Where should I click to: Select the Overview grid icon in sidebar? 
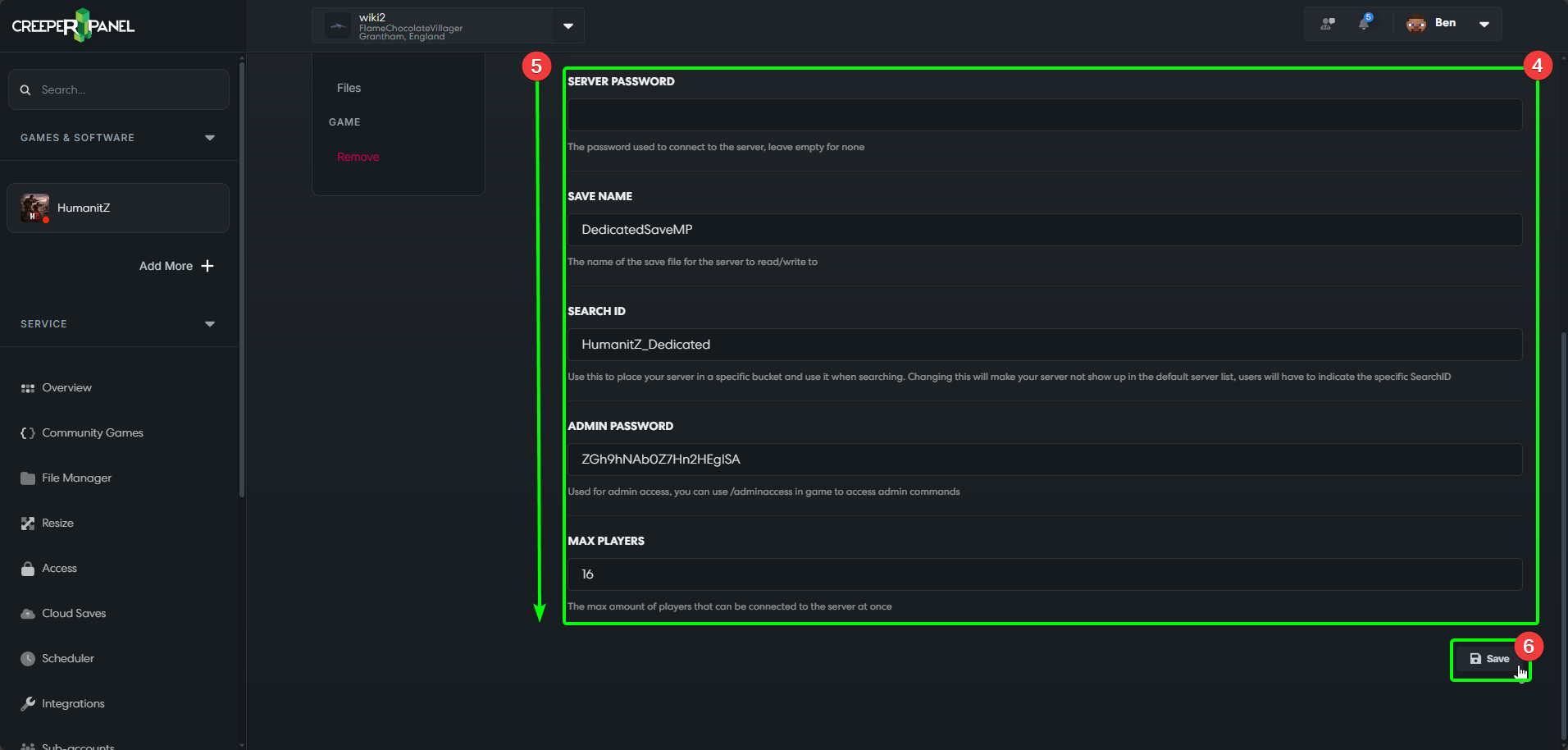[28, 387]
